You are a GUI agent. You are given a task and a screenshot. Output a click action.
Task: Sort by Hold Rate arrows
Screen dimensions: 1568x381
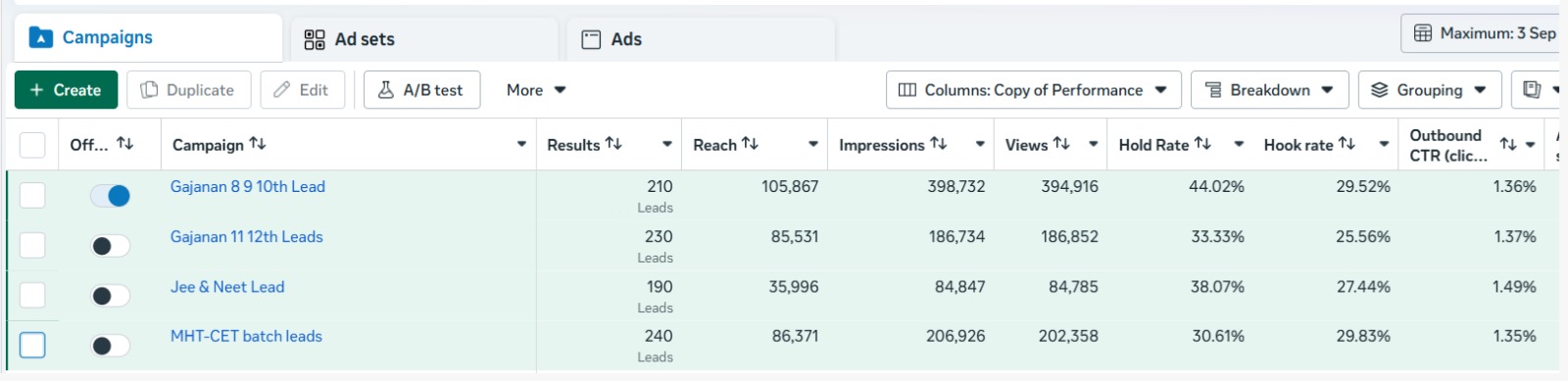[1202, 143]
